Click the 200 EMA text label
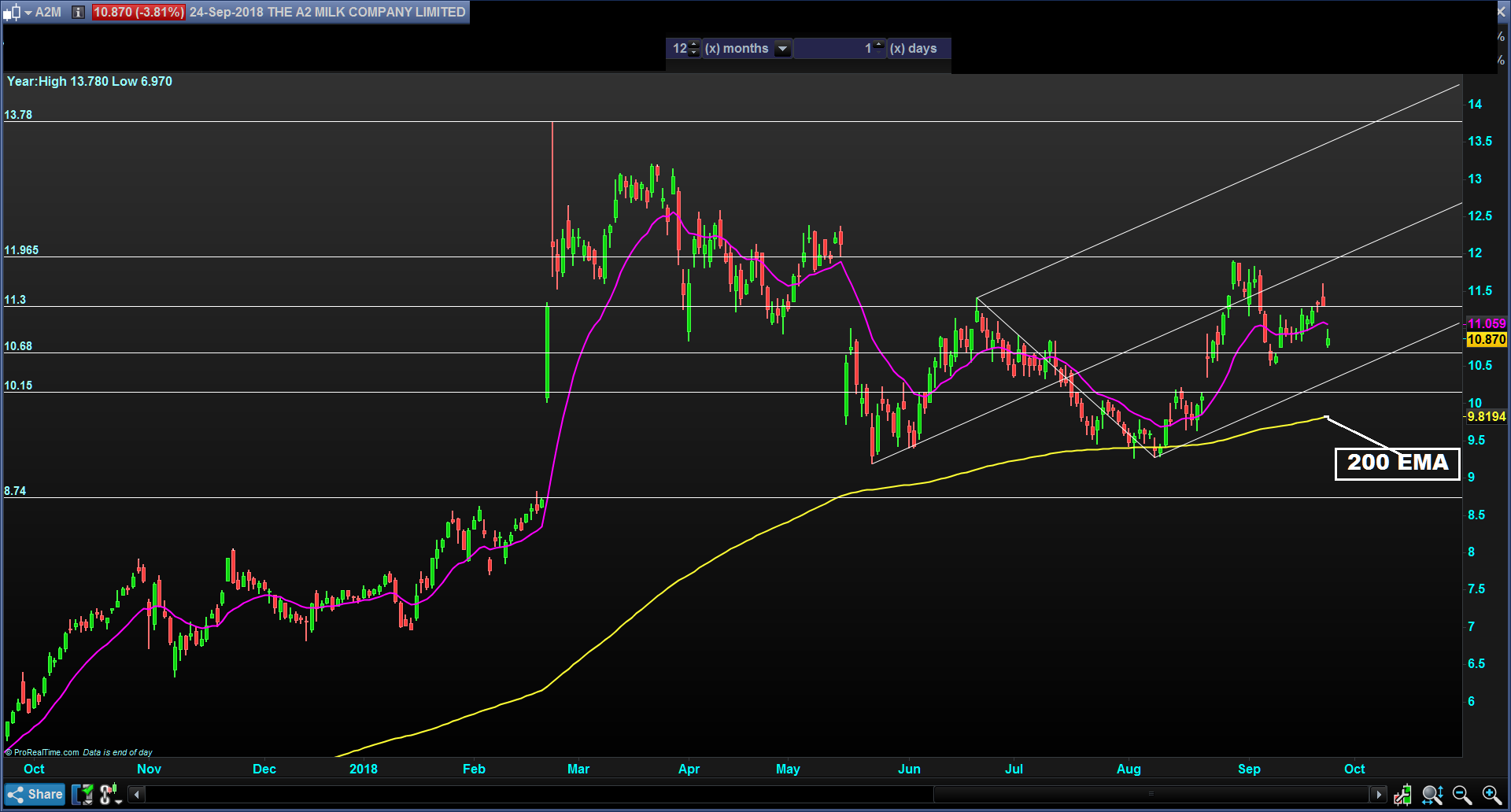 pyautogui.click(x=1398, y=463)
